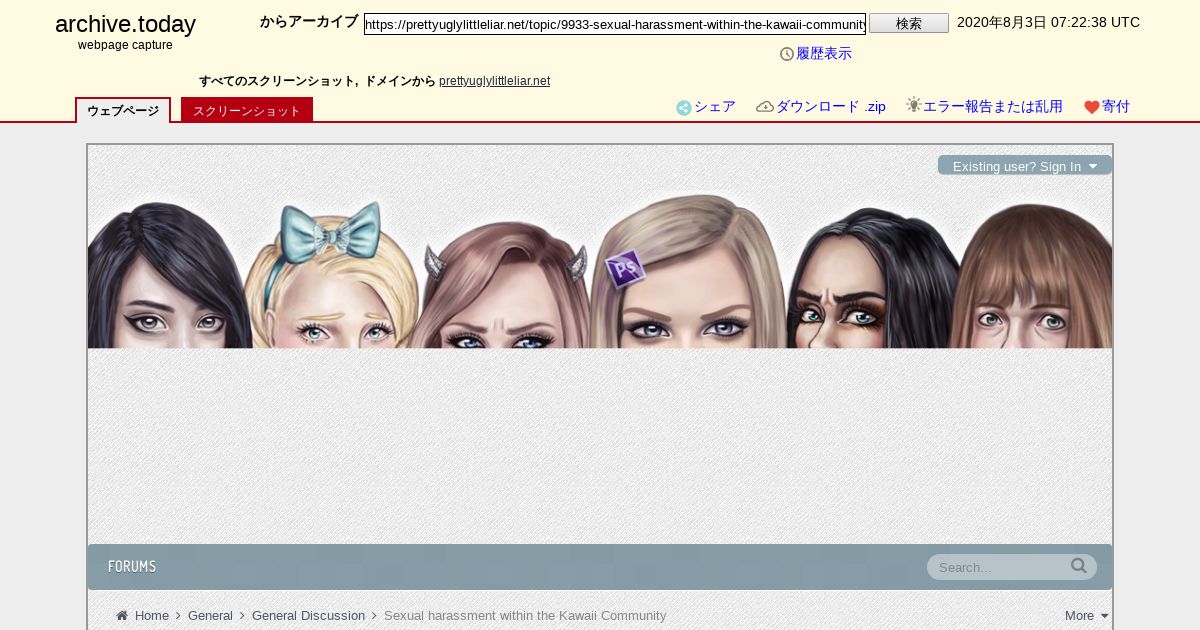Go to the General breadcrumb
The width and height of the screenshot is (1200, 630).
point(210,616)
